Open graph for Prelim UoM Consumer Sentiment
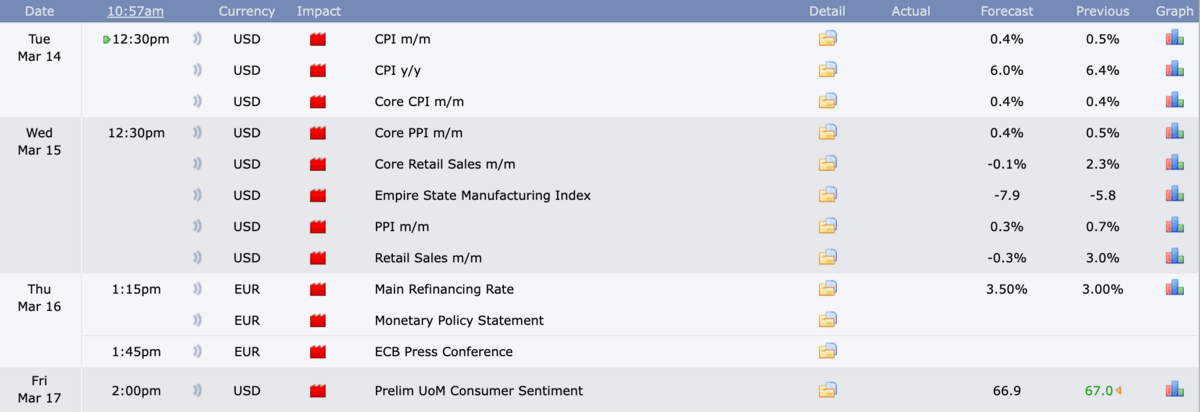The image size is (1200, 412). pos(1174,390)
